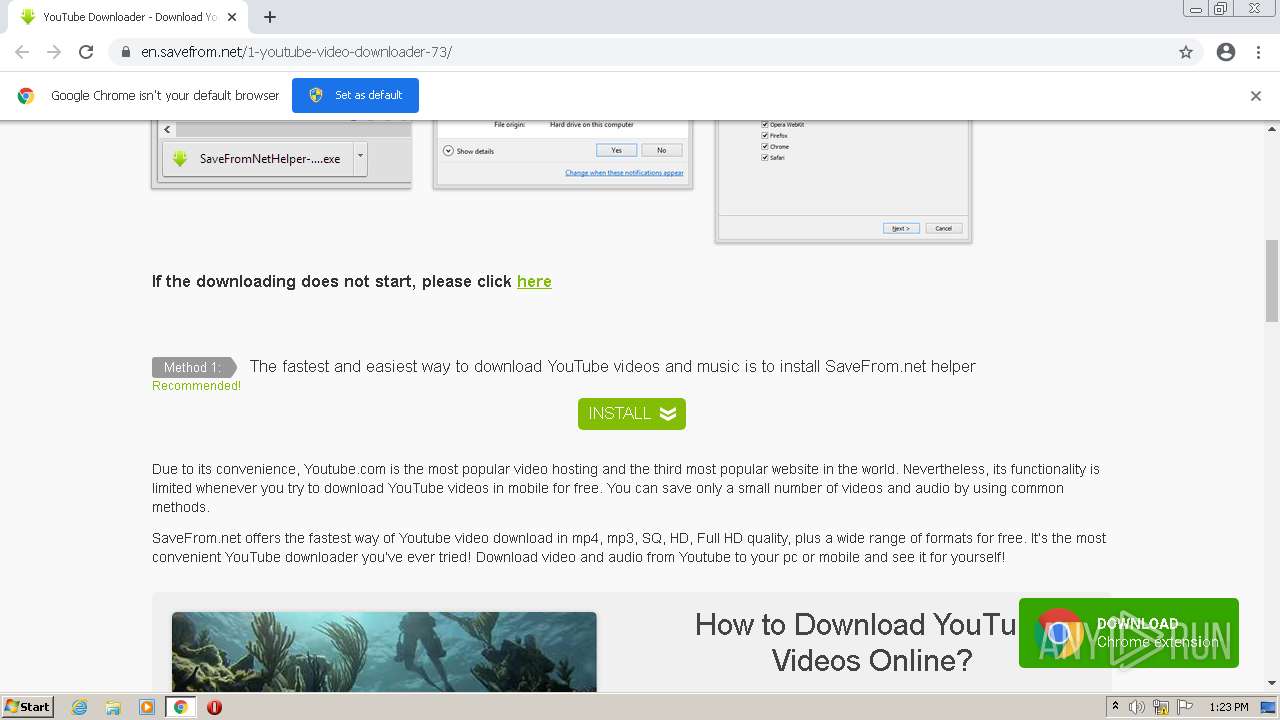This screenshot has height=720, width=1280.
Task: Select the YouTube Downloader tab
Action: pyautogui.click(x=128, y=17)
